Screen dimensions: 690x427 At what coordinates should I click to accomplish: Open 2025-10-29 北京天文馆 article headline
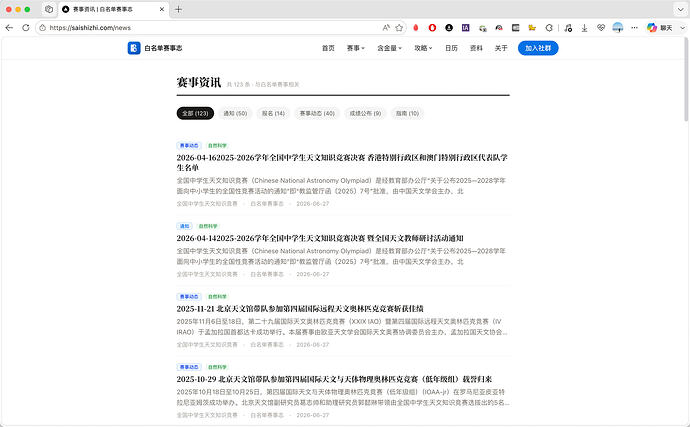[x=334, y=379]
